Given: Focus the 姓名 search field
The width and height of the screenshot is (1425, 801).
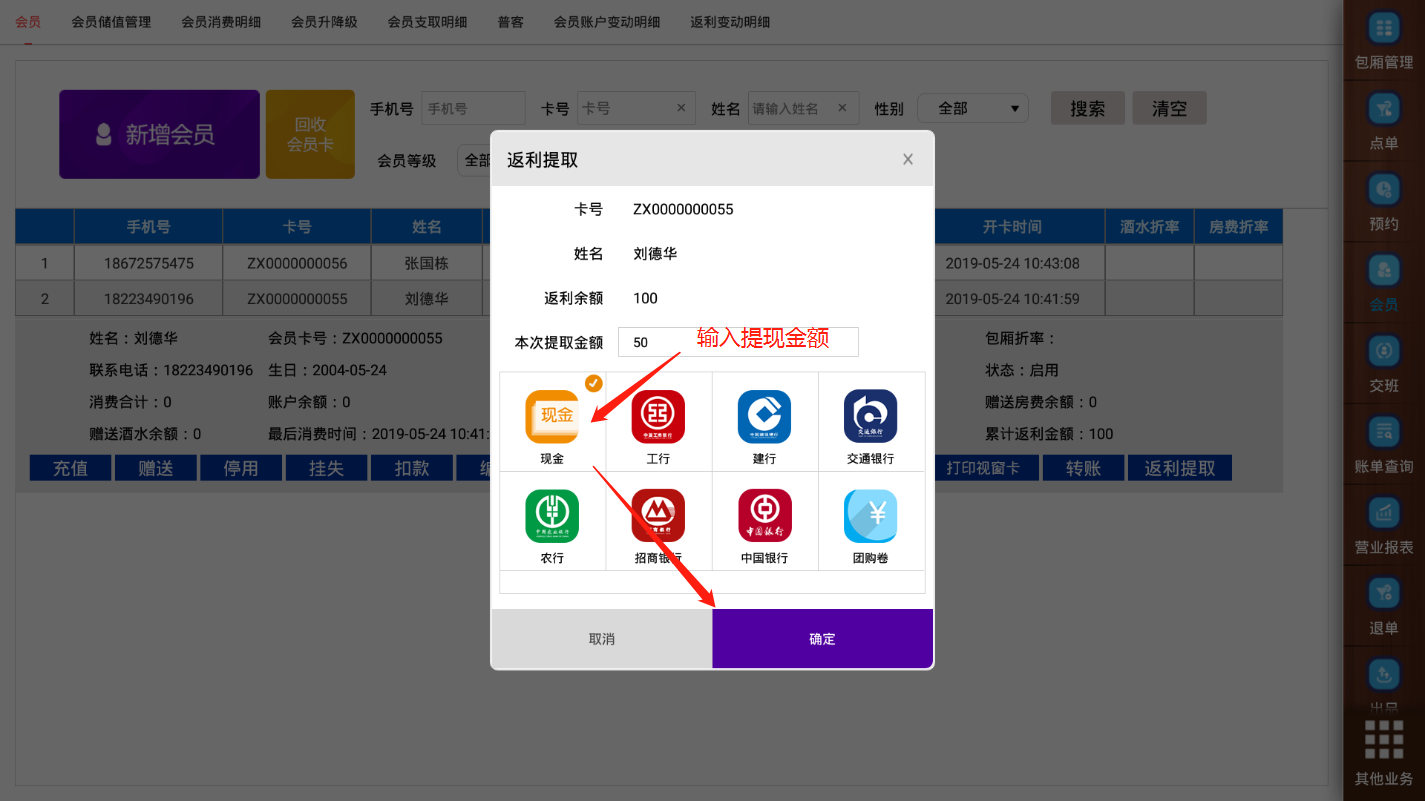Looking at the screenshot, I should pos(803,108).
